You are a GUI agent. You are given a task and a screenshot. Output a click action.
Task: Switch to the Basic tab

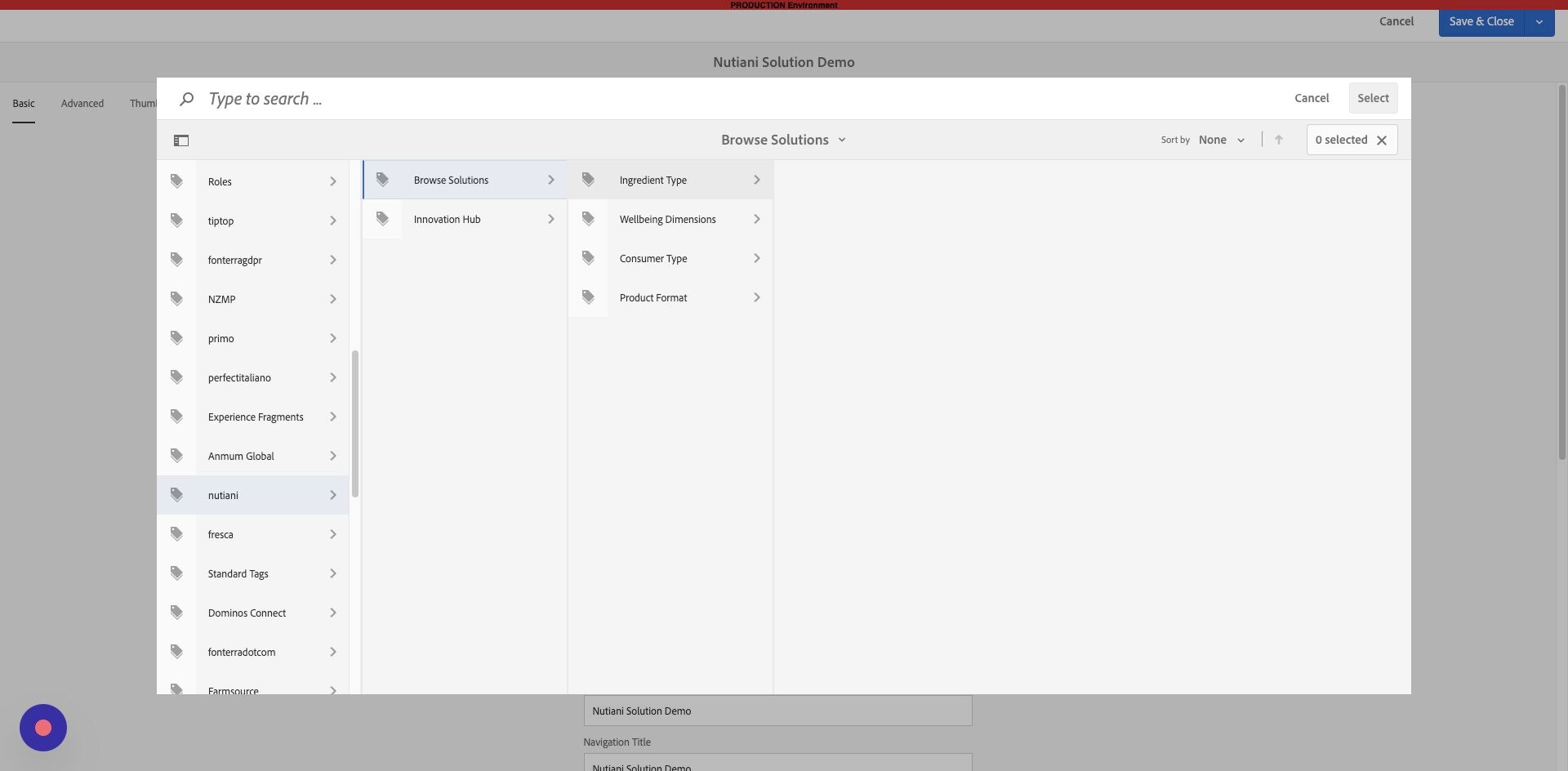pyautogui.click(x=24, y=103)
